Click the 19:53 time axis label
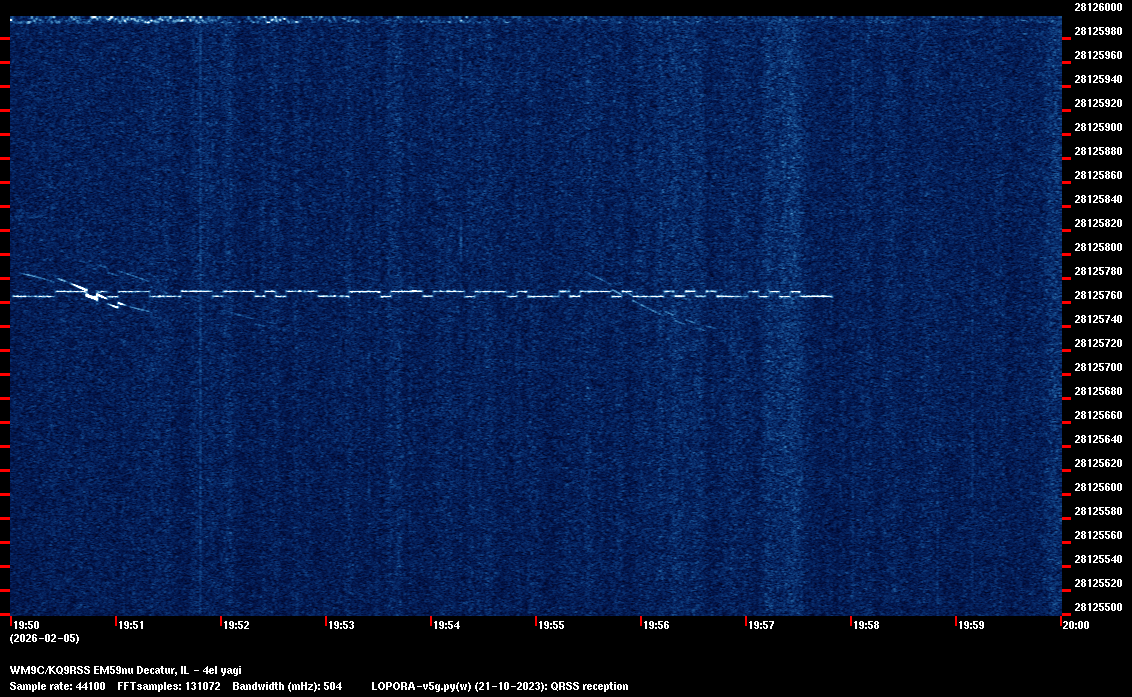The image size is (1132, 697). pyautogui.click(x=341, y=625)
